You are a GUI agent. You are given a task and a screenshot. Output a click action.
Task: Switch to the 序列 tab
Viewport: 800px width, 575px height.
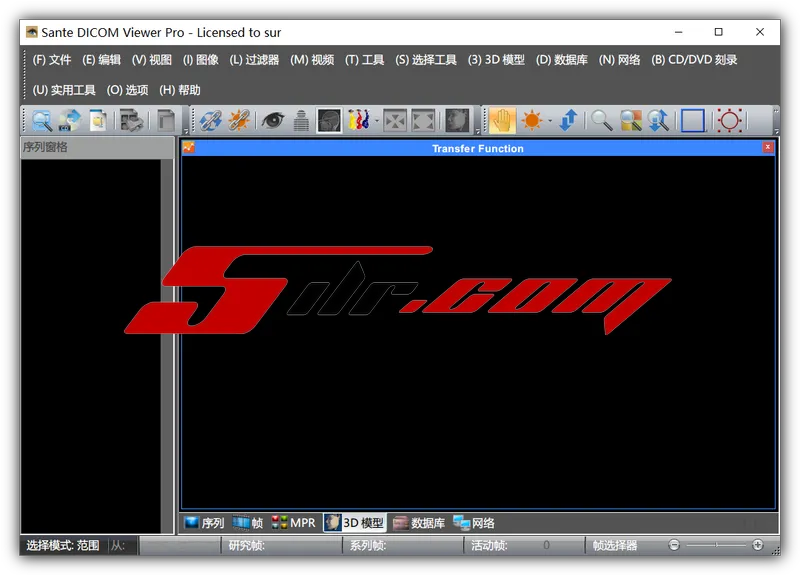click(x=204, y=522)
